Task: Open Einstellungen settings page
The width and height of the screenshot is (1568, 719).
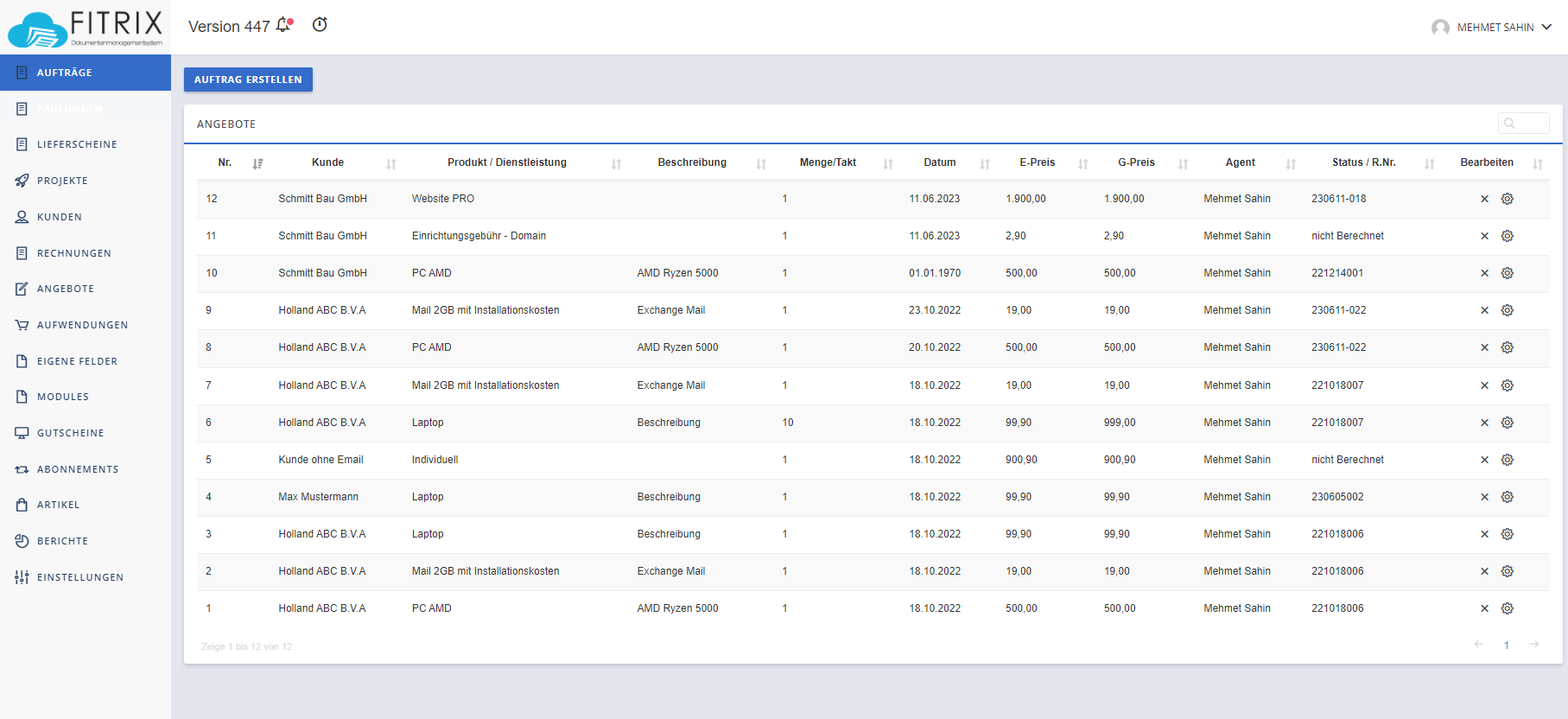Action: [86, 577]
